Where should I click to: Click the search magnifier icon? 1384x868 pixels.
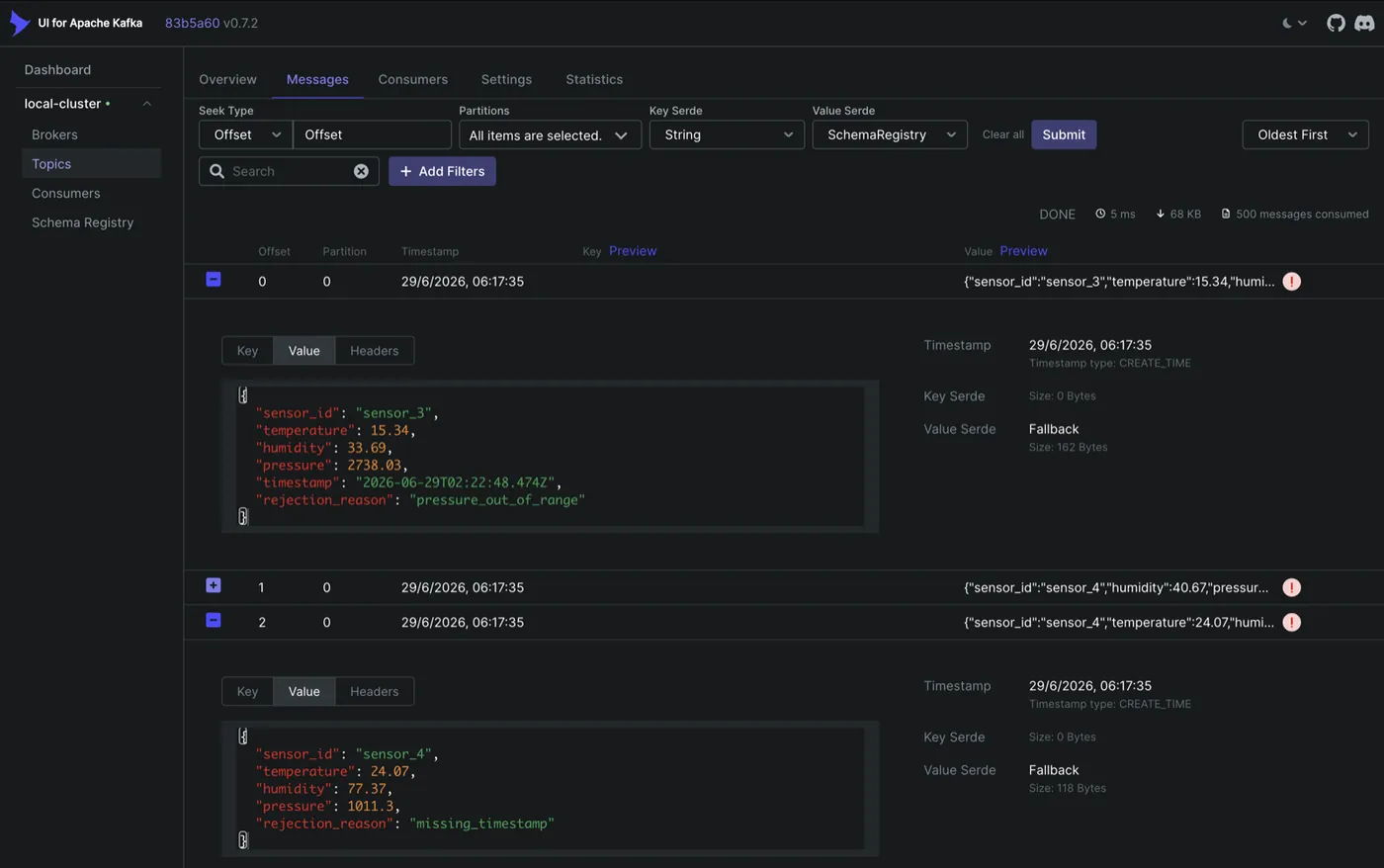[216, 171]
